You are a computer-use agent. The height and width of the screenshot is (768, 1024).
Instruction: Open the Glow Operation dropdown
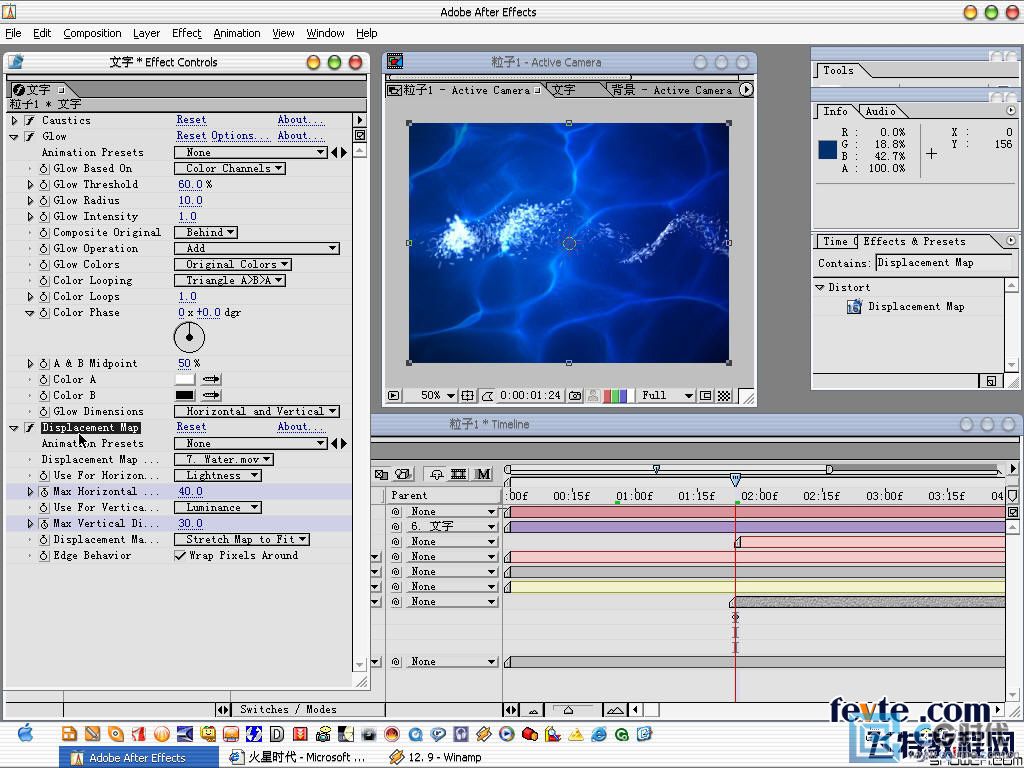pyautogui.click(x=257, y=249)
